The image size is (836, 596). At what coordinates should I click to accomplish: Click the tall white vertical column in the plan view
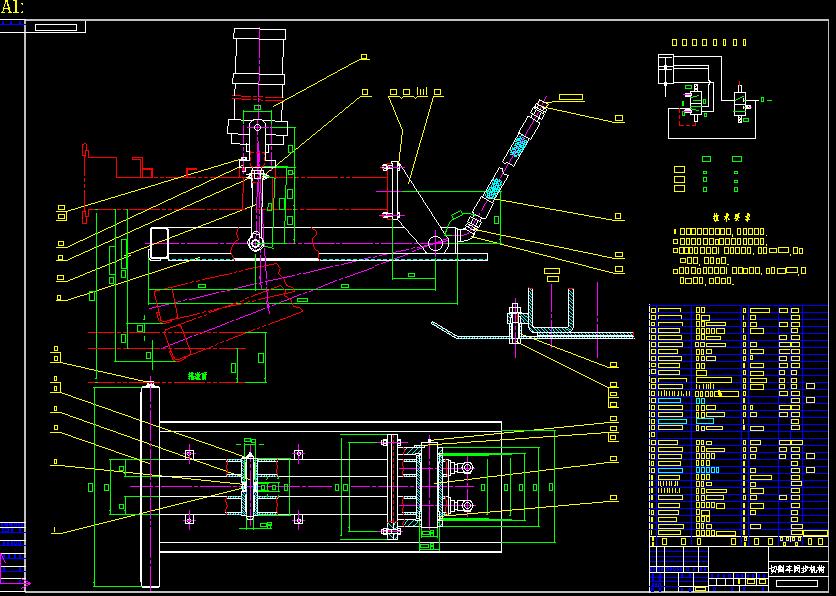[x=150, y=485]
